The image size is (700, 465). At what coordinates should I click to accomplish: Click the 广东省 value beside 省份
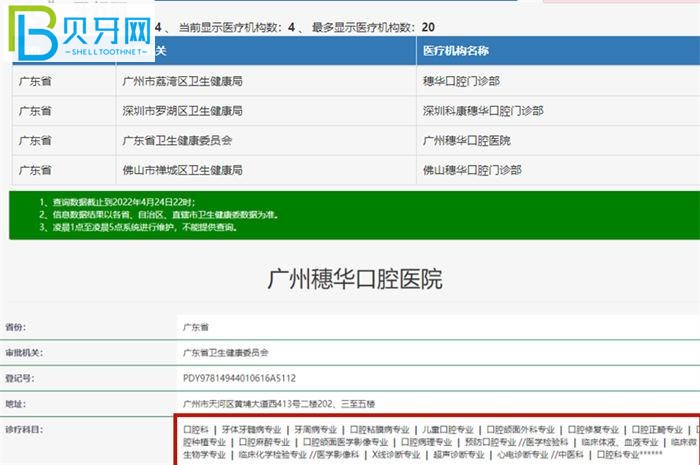(196, 327)
